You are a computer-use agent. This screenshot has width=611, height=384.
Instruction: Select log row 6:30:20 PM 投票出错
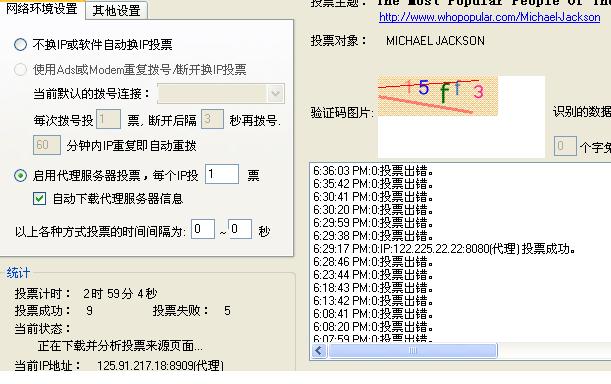click(x=373, y=210)
